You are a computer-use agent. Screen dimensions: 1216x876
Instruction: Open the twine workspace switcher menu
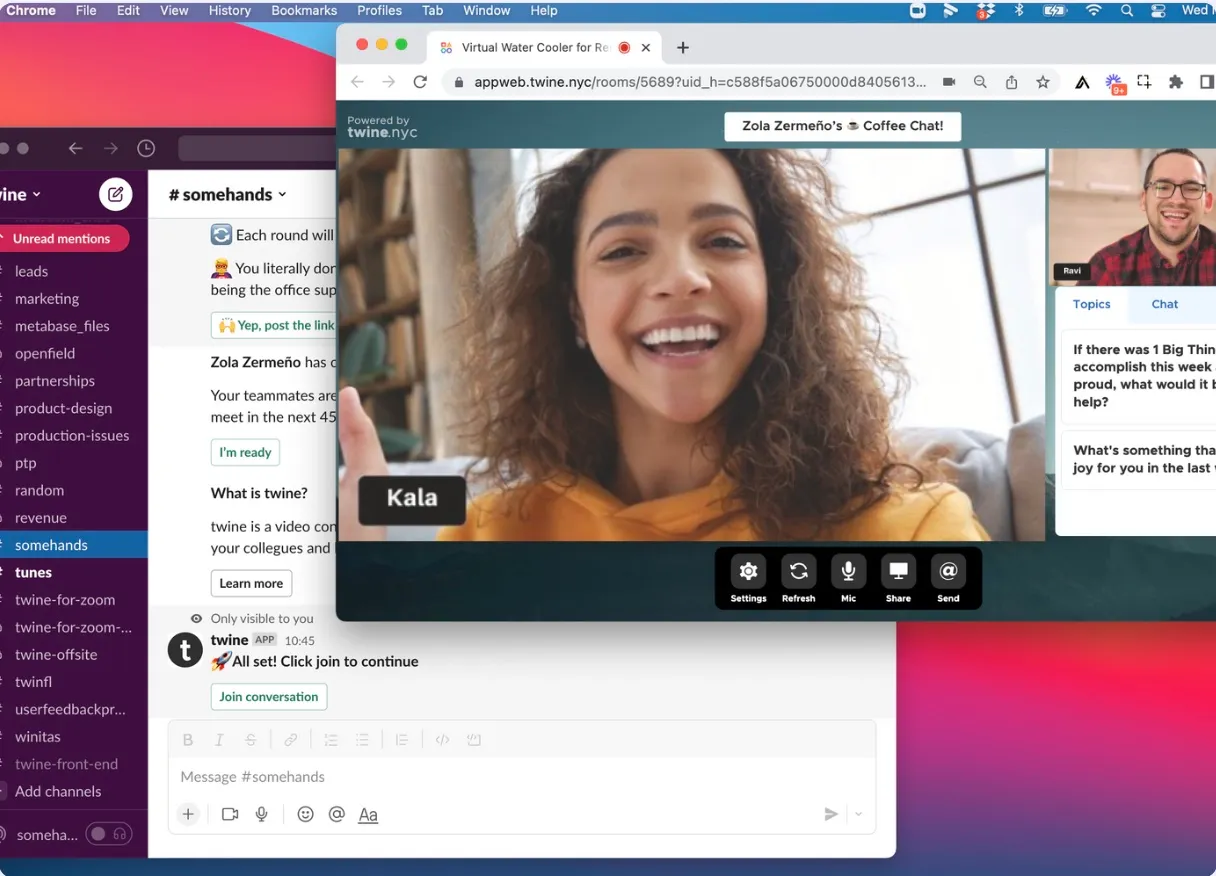18,194
